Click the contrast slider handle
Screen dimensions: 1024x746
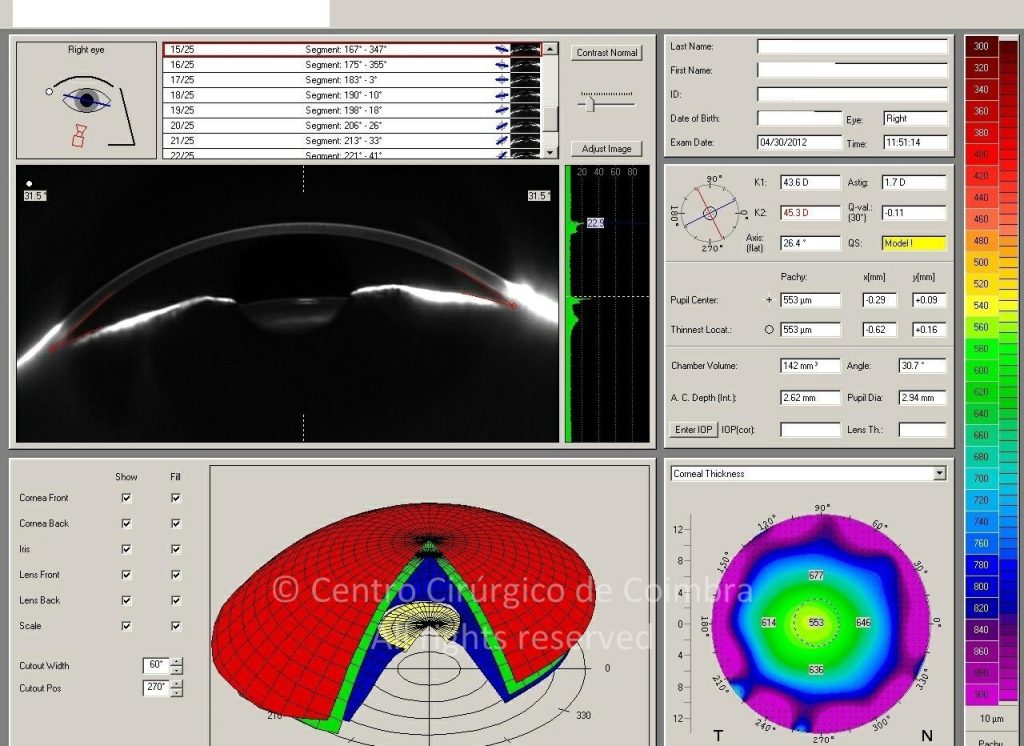[590, 103]
